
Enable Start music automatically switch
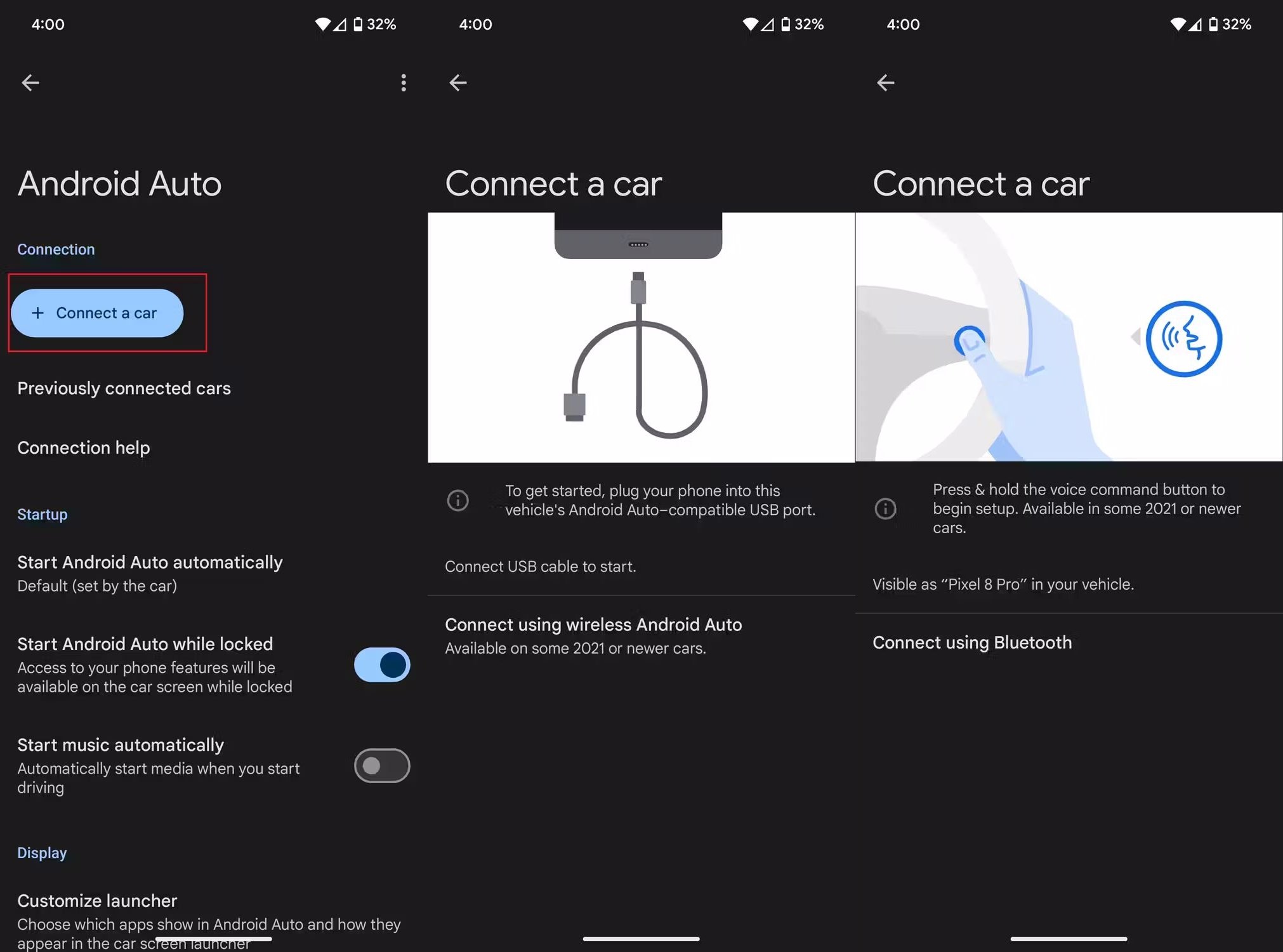pos(382,766)
